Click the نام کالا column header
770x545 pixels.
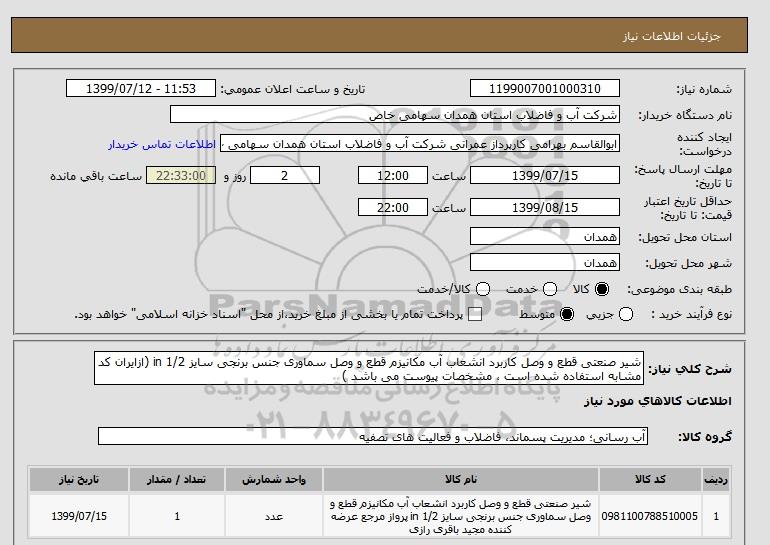tap(461, 480)
